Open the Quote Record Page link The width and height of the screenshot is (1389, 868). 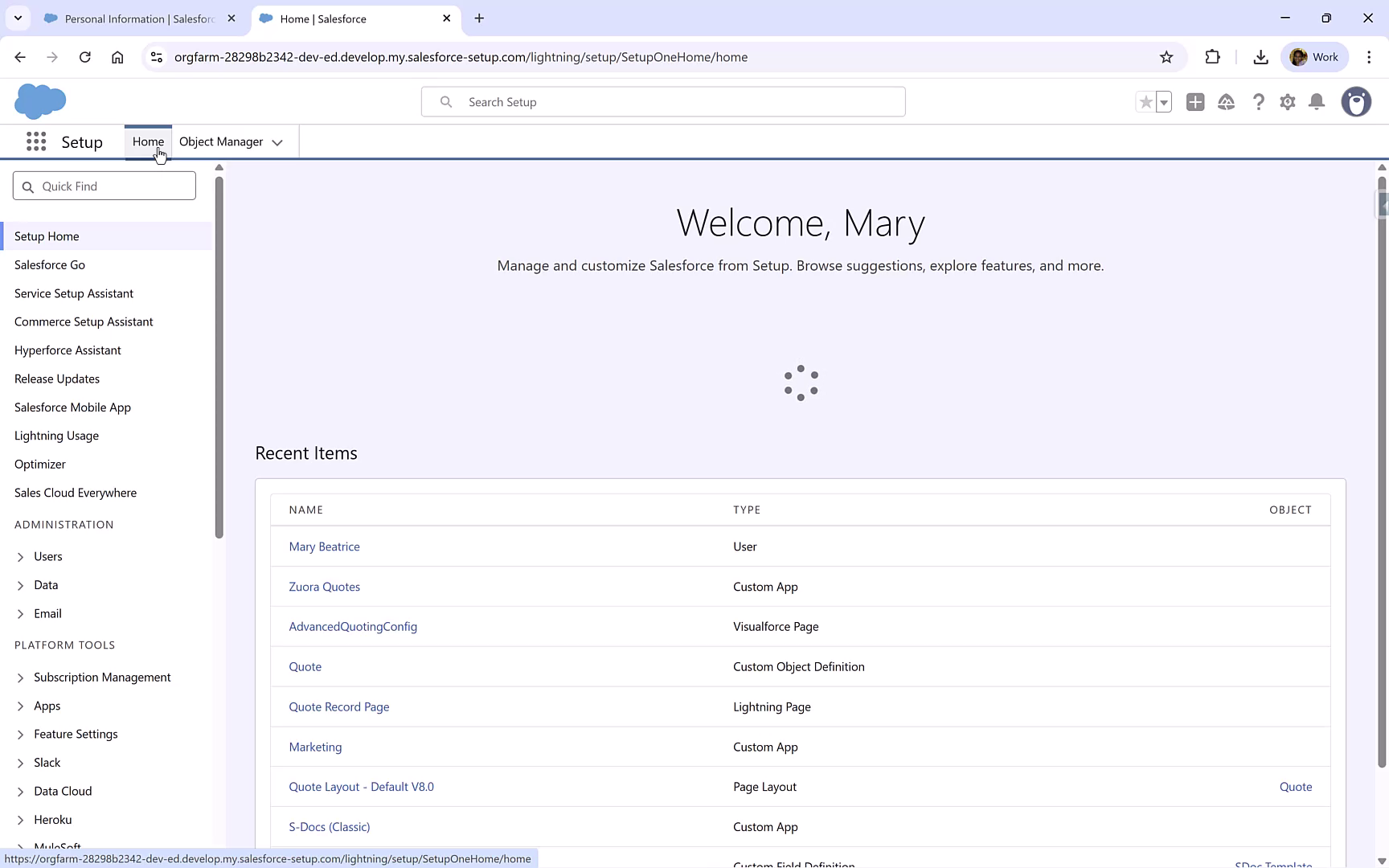click(338, 706)
